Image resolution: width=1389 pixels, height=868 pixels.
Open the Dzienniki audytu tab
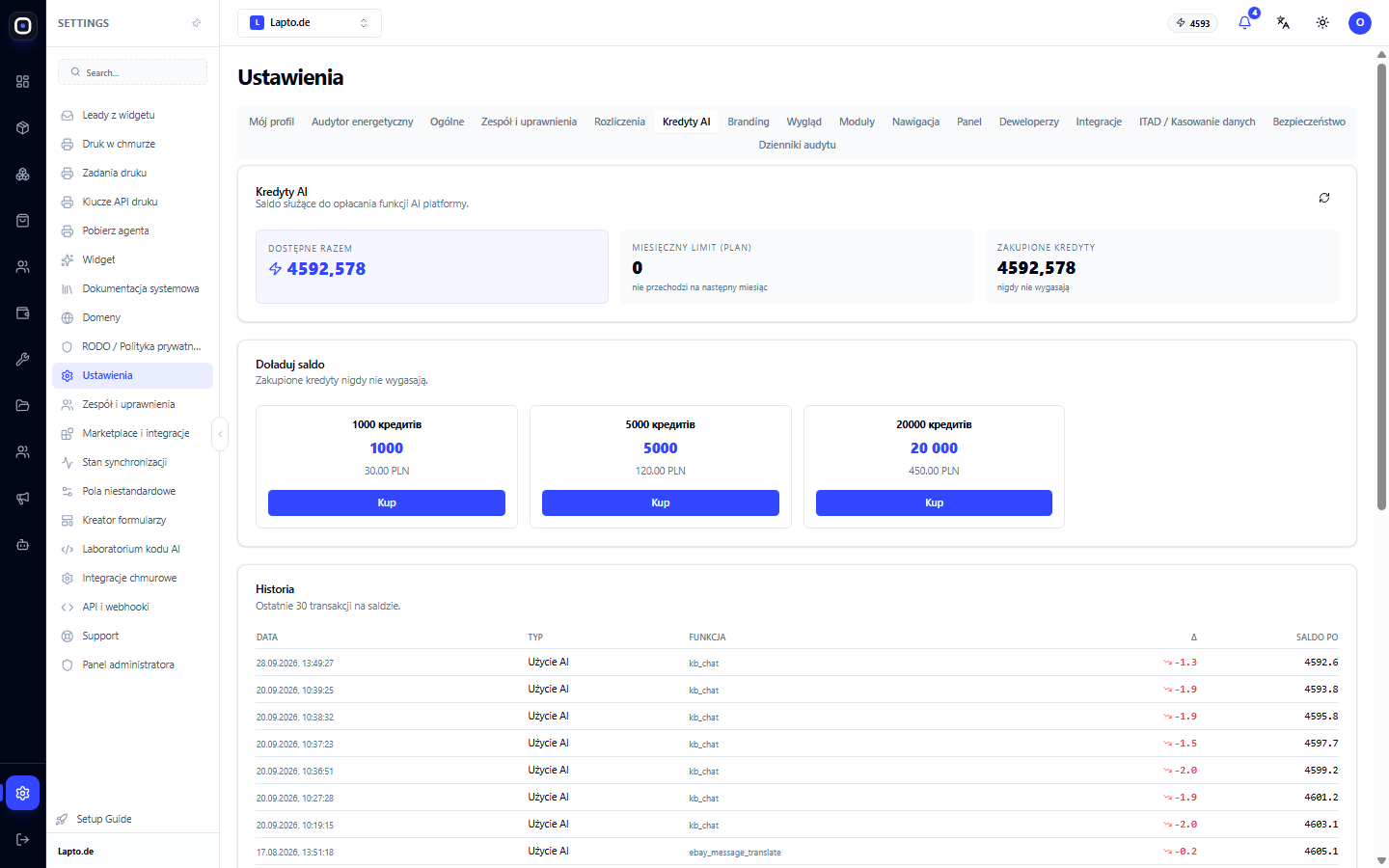point(797,145)
